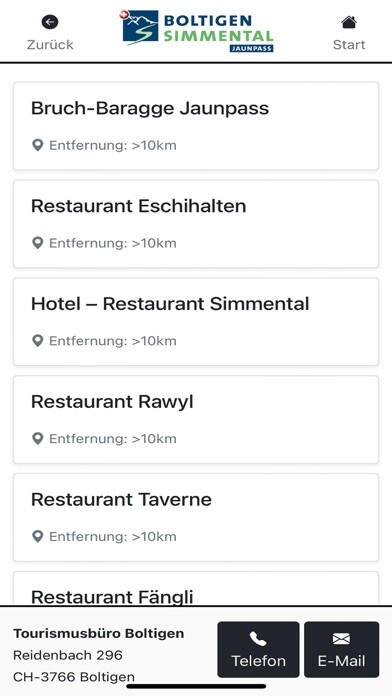This screenshot has height=696, width=392.
Task: Tap the Zurück label
Action: click(50, 45)
